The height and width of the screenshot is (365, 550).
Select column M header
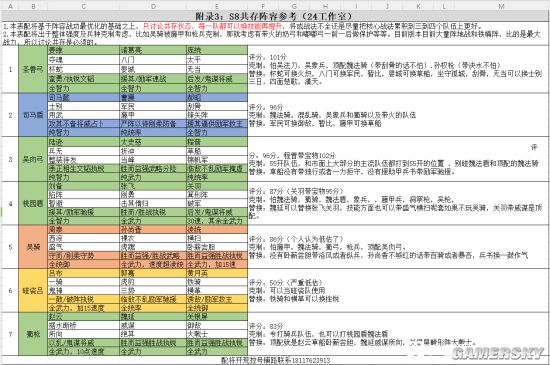coord(501,6)
